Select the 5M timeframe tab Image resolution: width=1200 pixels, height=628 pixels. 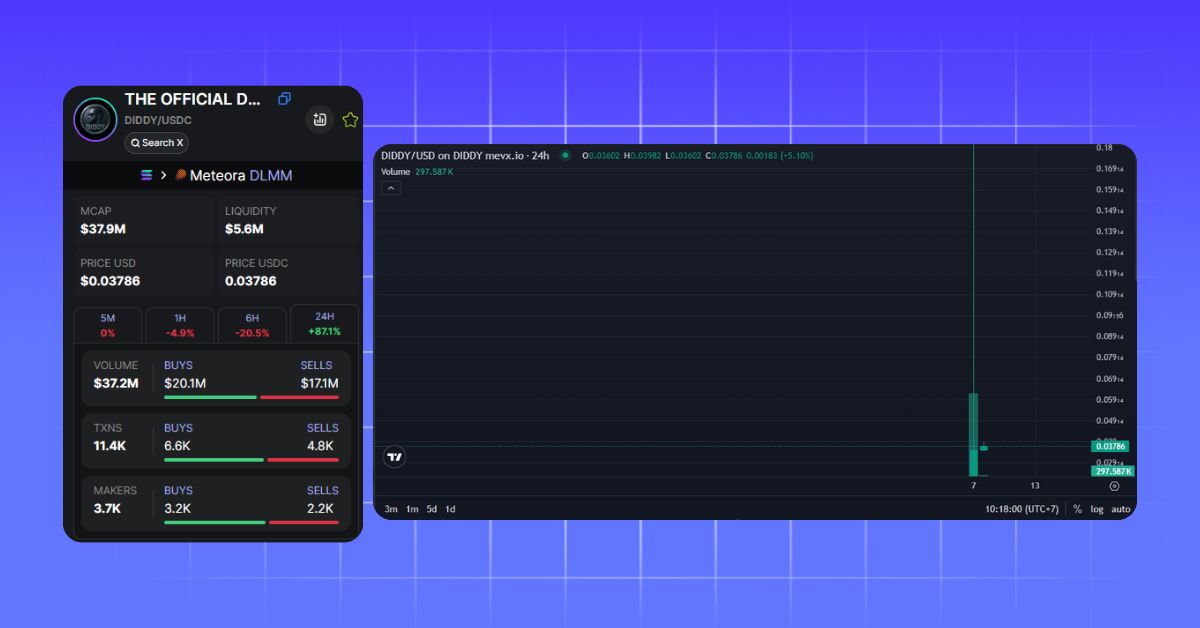(108, 325)
